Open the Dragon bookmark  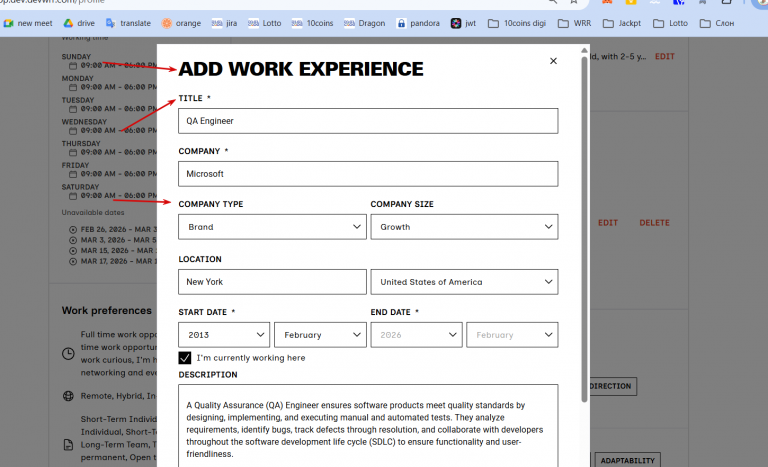[x=364, y=23]
